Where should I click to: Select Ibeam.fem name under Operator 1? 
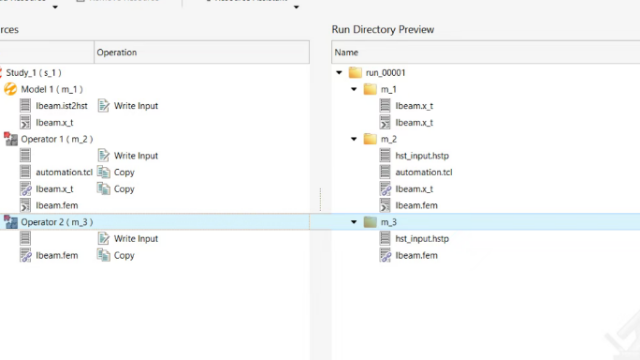tap(57, 206)
